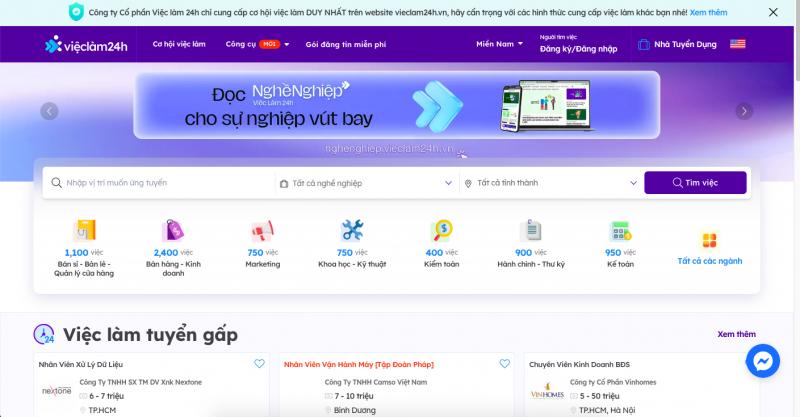Open the Nhân Viên Vận Hành Máy job
The height and width of the screenshot is (417, 800).
[x=359, y=364]
